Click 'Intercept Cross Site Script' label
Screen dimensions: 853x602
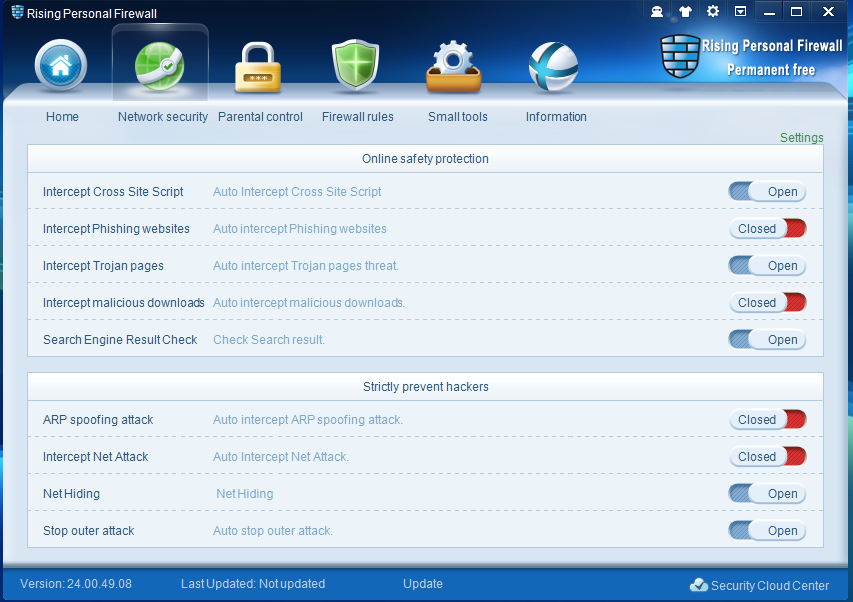[113, 191]
